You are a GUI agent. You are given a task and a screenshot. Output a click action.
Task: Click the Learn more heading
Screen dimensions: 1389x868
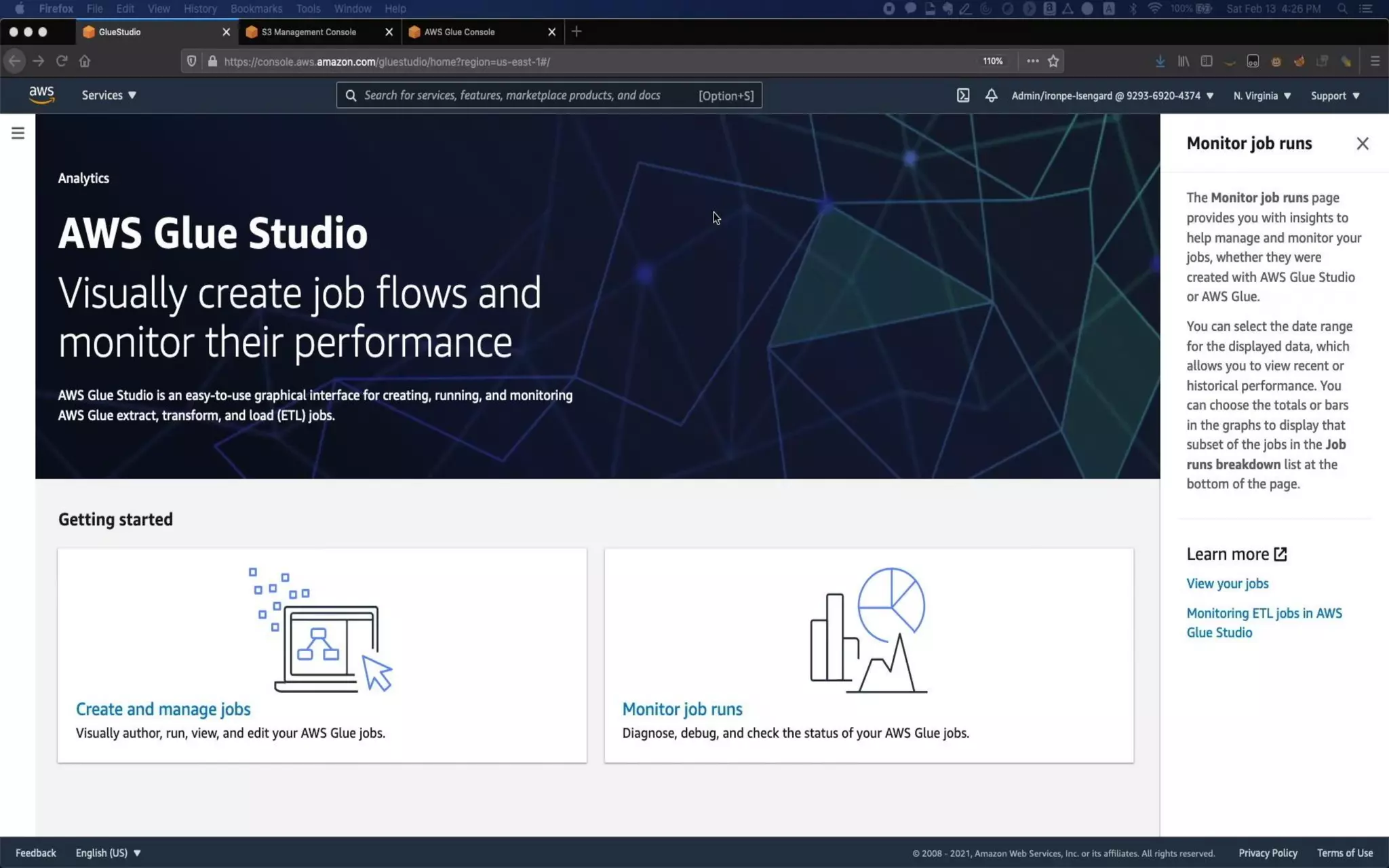[x=1228, y=554]
